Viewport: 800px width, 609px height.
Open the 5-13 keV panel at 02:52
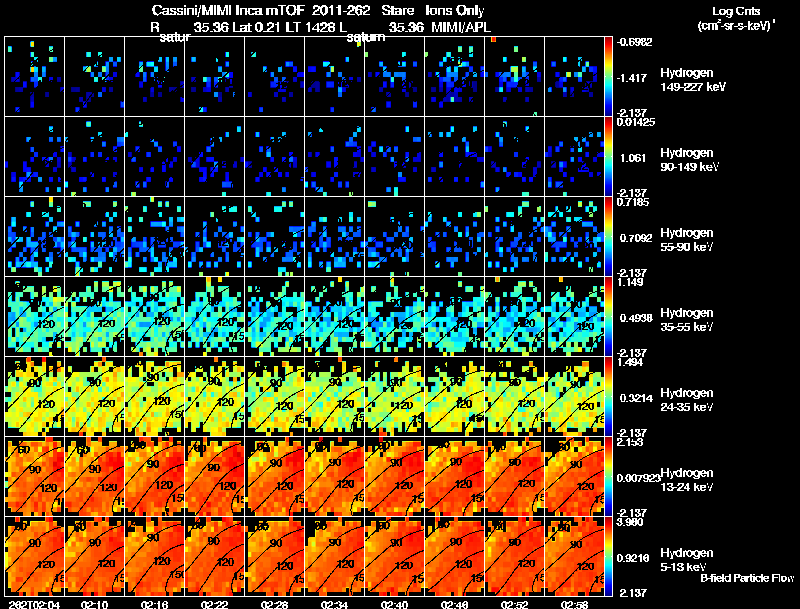click(514, 556)
